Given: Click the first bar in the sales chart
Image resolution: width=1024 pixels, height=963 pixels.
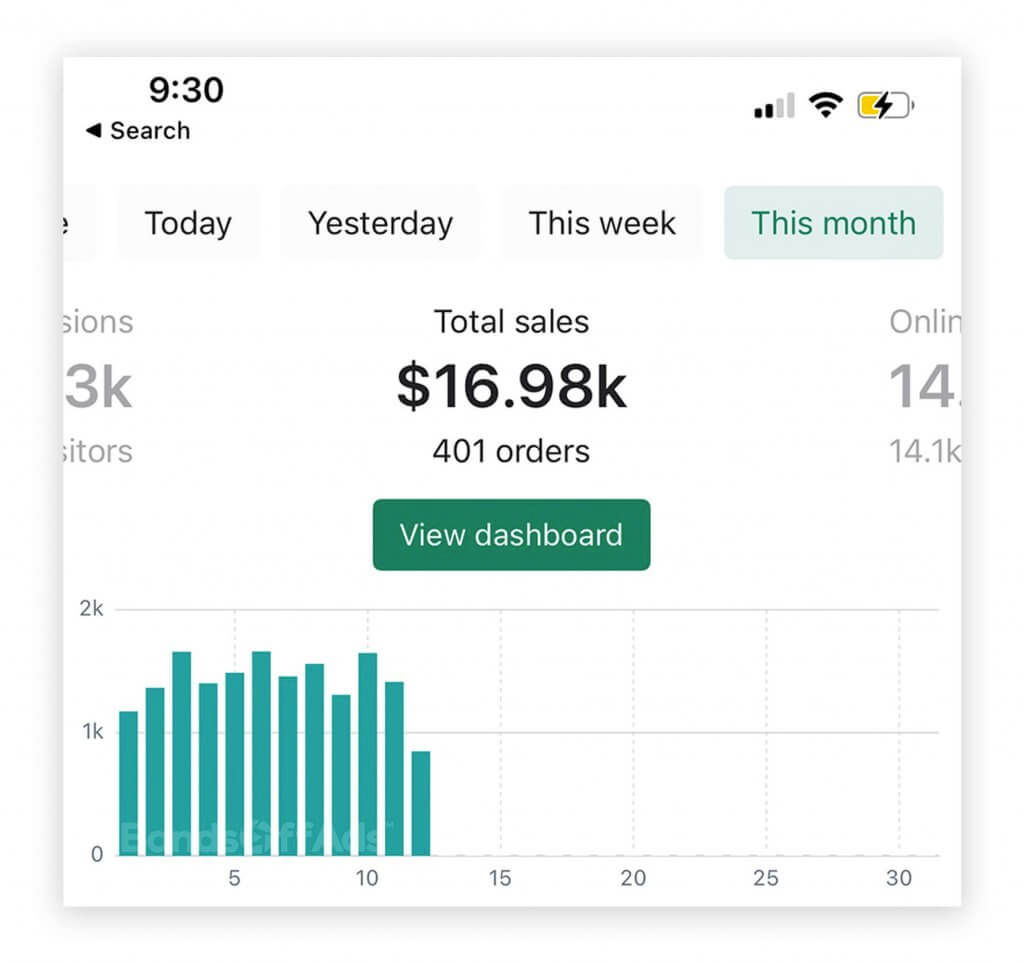Looking at the screenshot, I should [128, 783].
